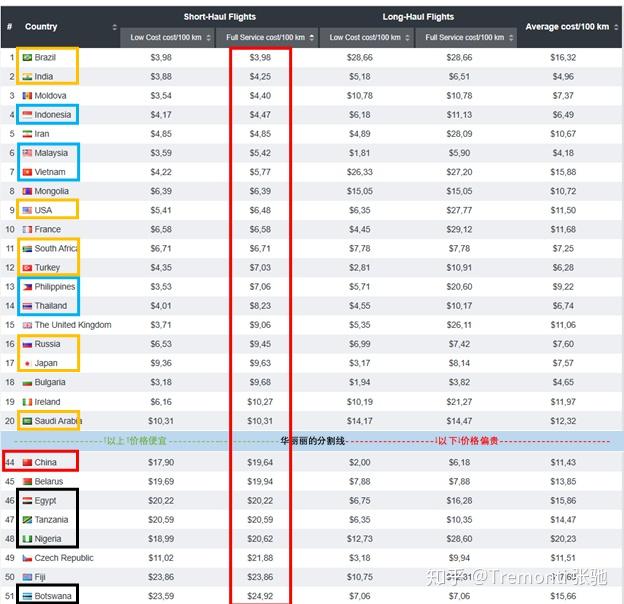The image size is (624, 604).
Task: Select Botswana's short-haul full service $24,92
Action: (x=260, y=596)
